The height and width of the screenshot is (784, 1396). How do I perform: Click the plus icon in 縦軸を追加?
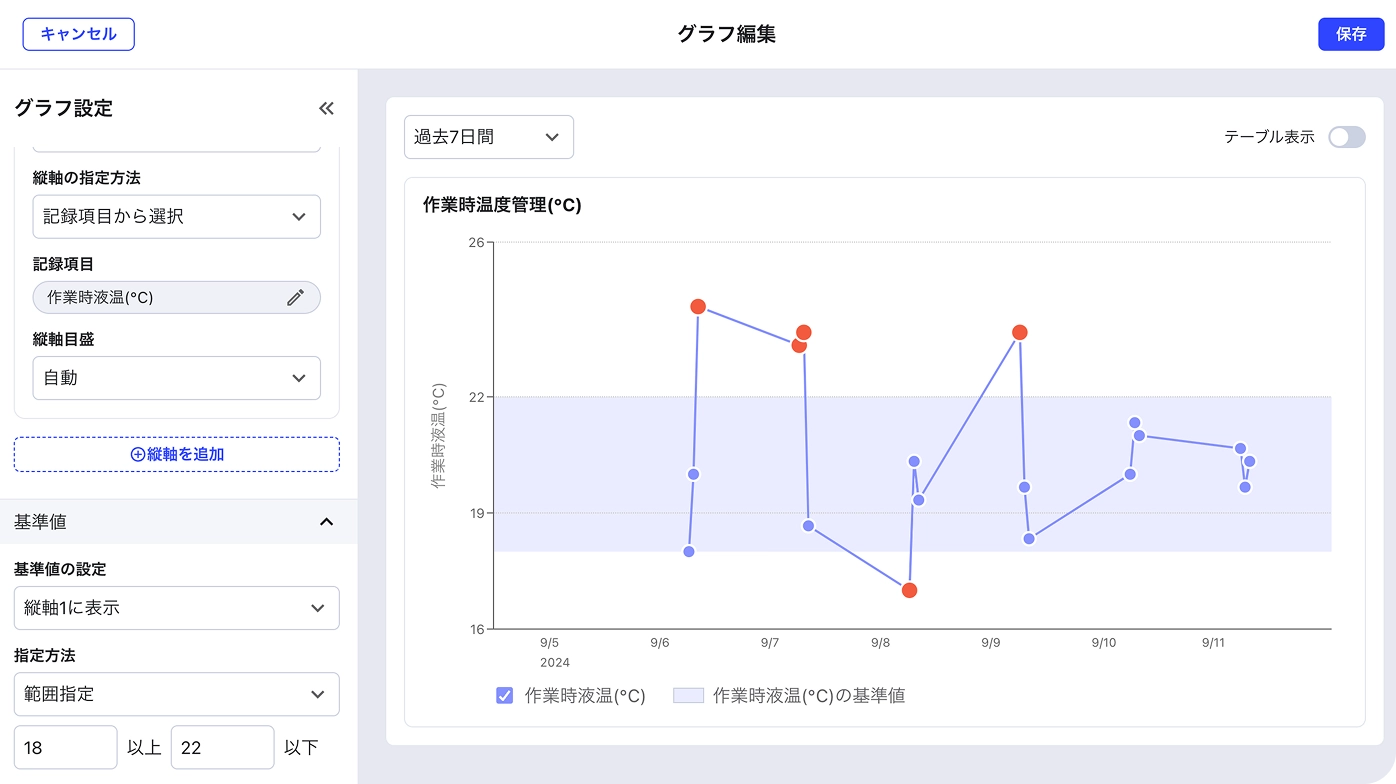click(x=138, y=454)
